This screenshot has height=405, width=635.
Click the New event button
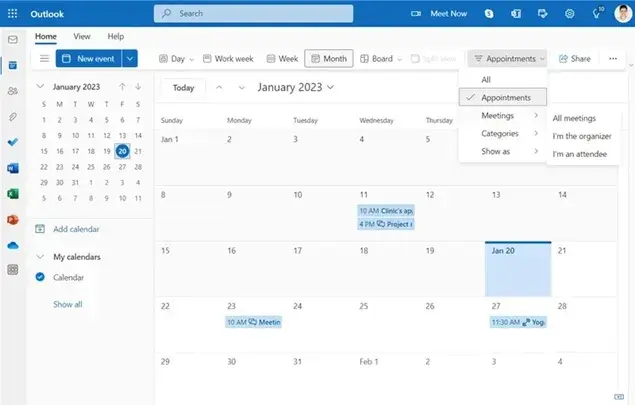(89, 59)
